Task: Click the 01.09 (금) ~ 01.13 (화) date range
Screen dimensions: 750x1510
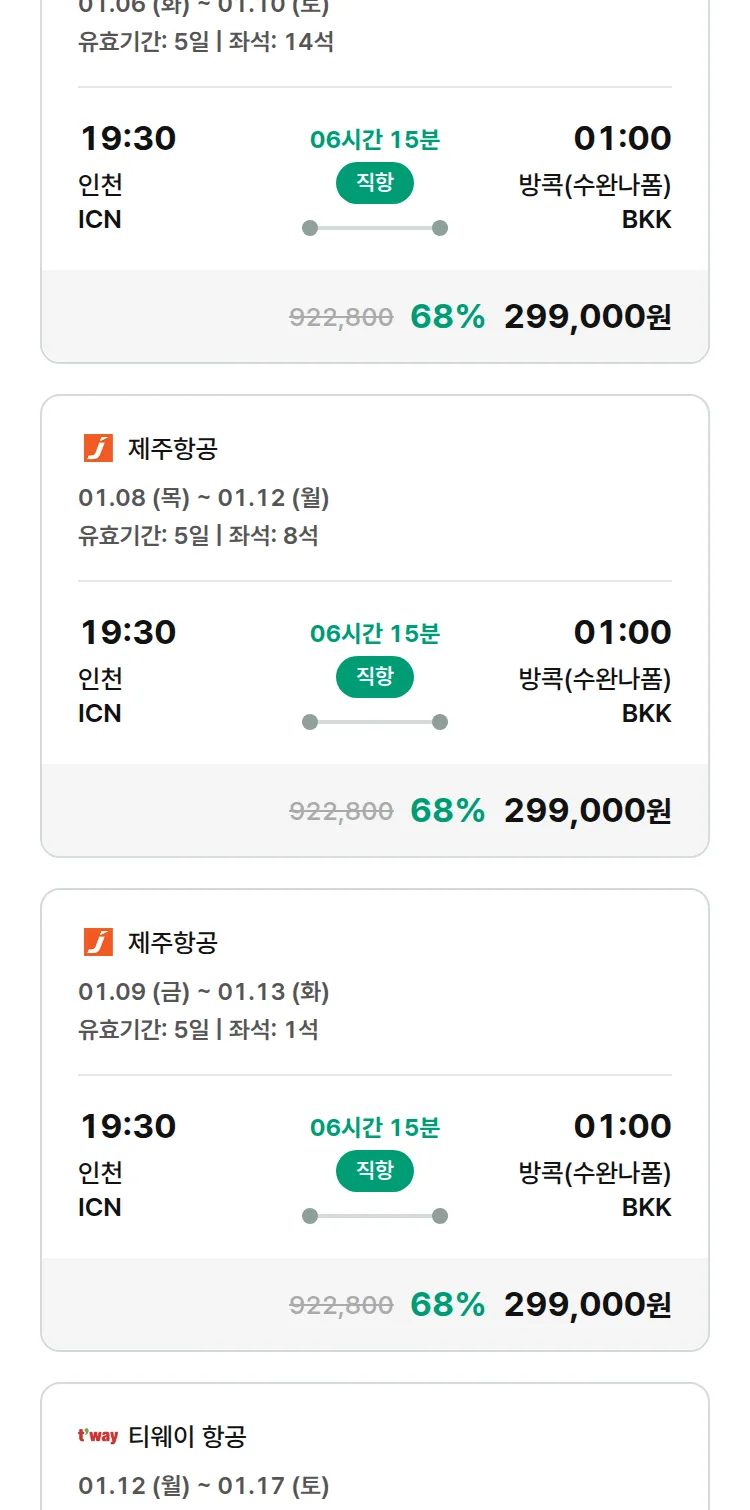Action: click(x=204, y=992)
